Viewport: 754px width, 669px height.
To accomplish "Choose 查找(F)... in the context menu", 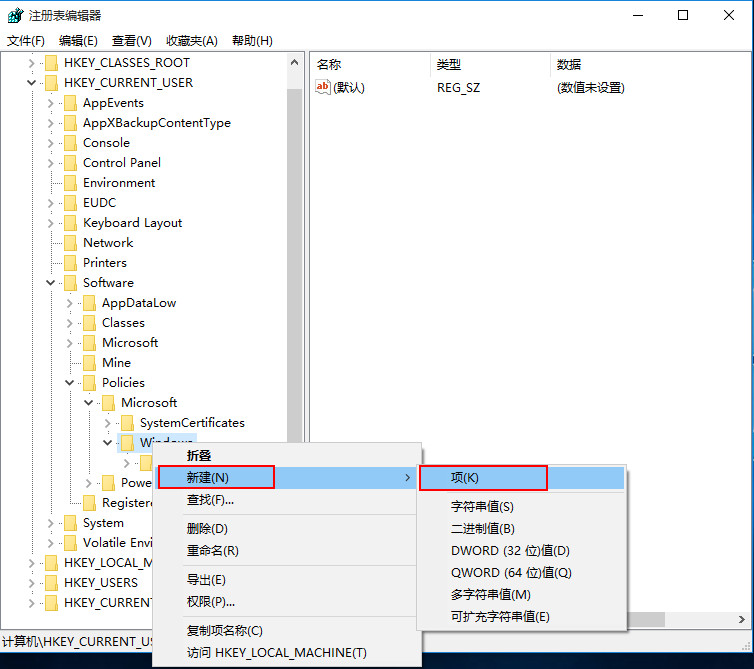I will 288,500.
